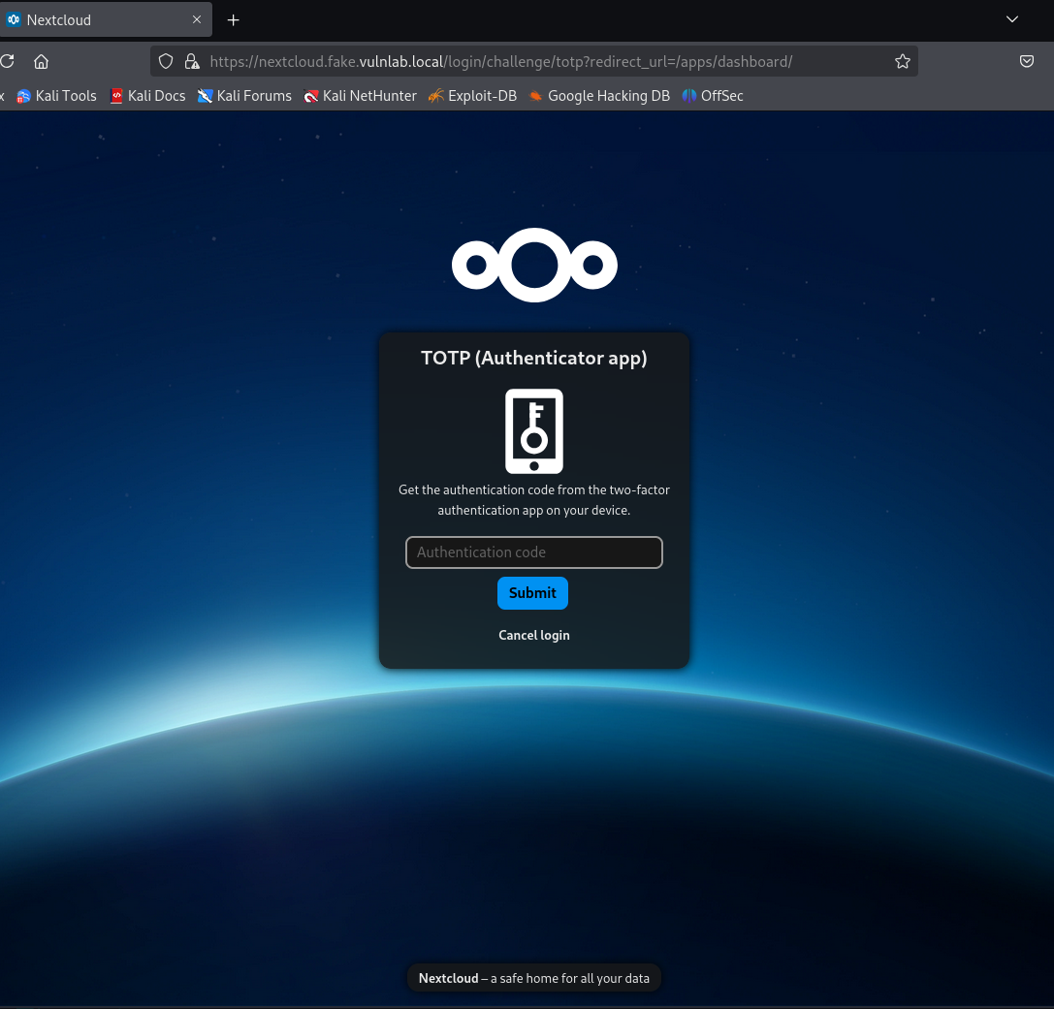The width and height of the screenshot is (1054, 1009).
Task: Open the tracking protection shield icon
Action: click(x=165, y=62)
